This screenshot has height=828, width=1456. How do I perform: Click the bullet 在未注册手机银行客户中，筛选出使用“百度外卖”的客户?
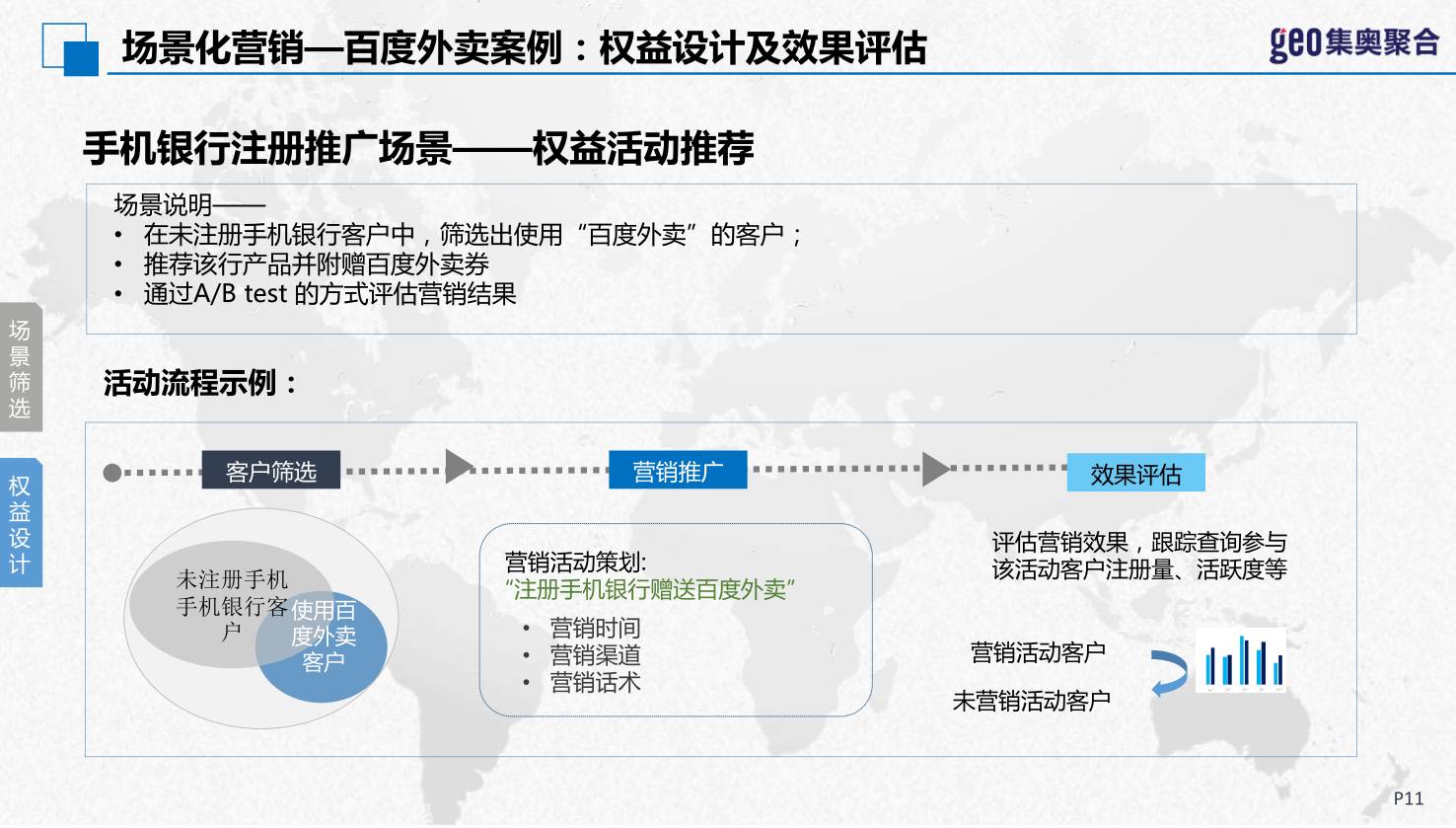click(x=473, y=235)
